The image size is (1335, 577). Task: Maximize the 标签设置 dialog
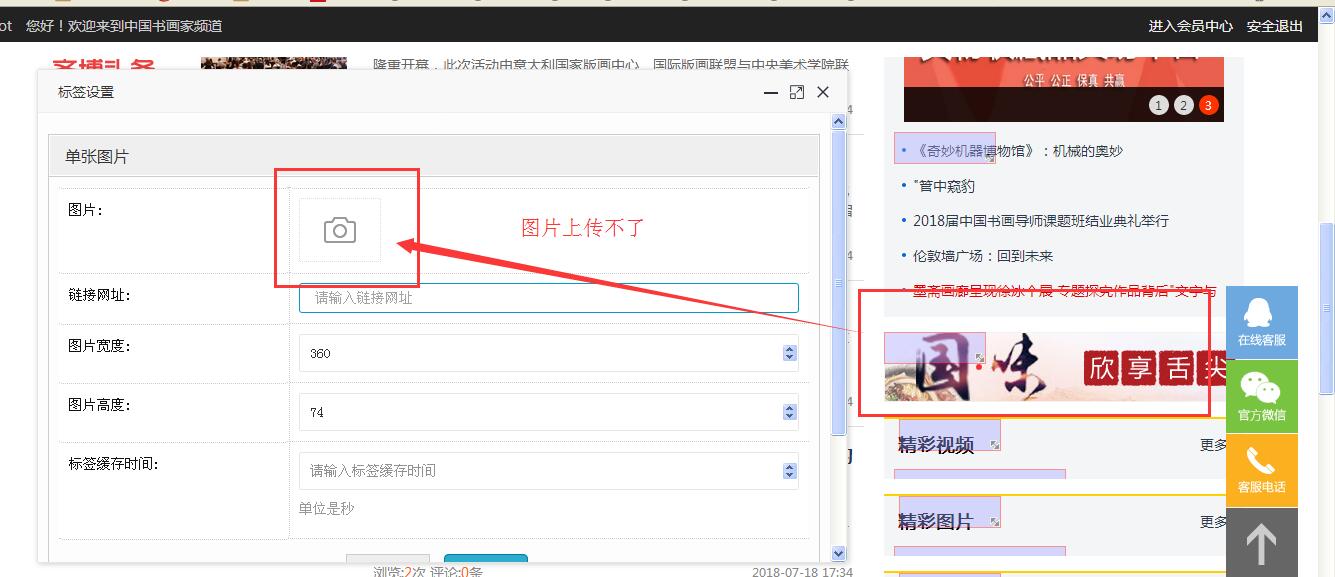pyautogui.click(x=796, y=92)
